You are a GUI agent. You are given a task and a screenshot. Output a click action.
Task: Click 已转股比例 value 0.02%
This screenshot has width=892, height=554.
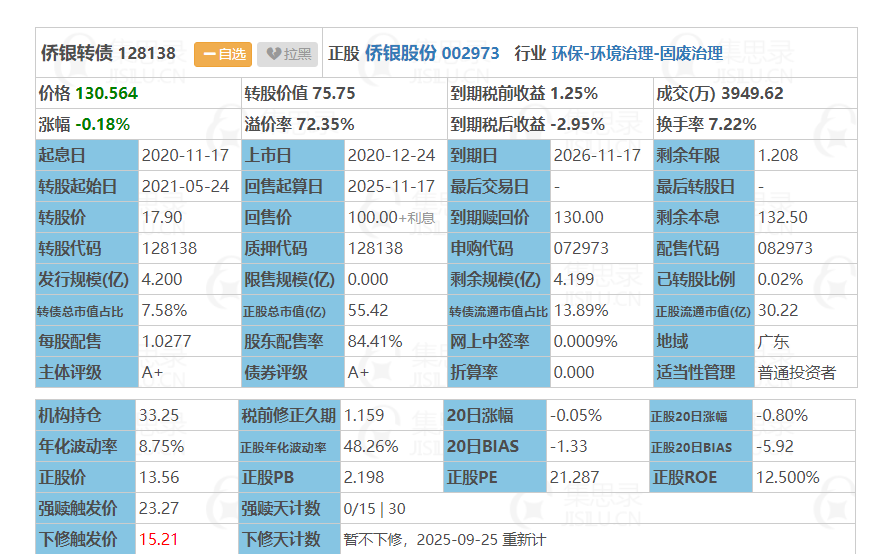point(780,279)
